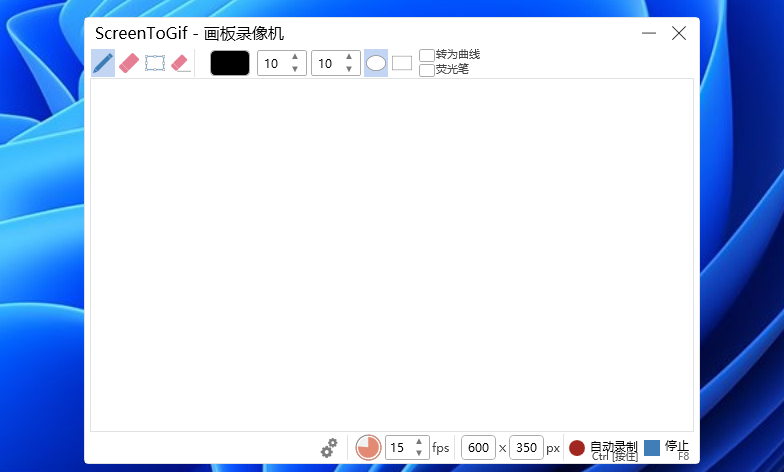Viewport: 784px width, 472px height.
Task: Click the 自动录制 auto record button
Action: [604, 448]
